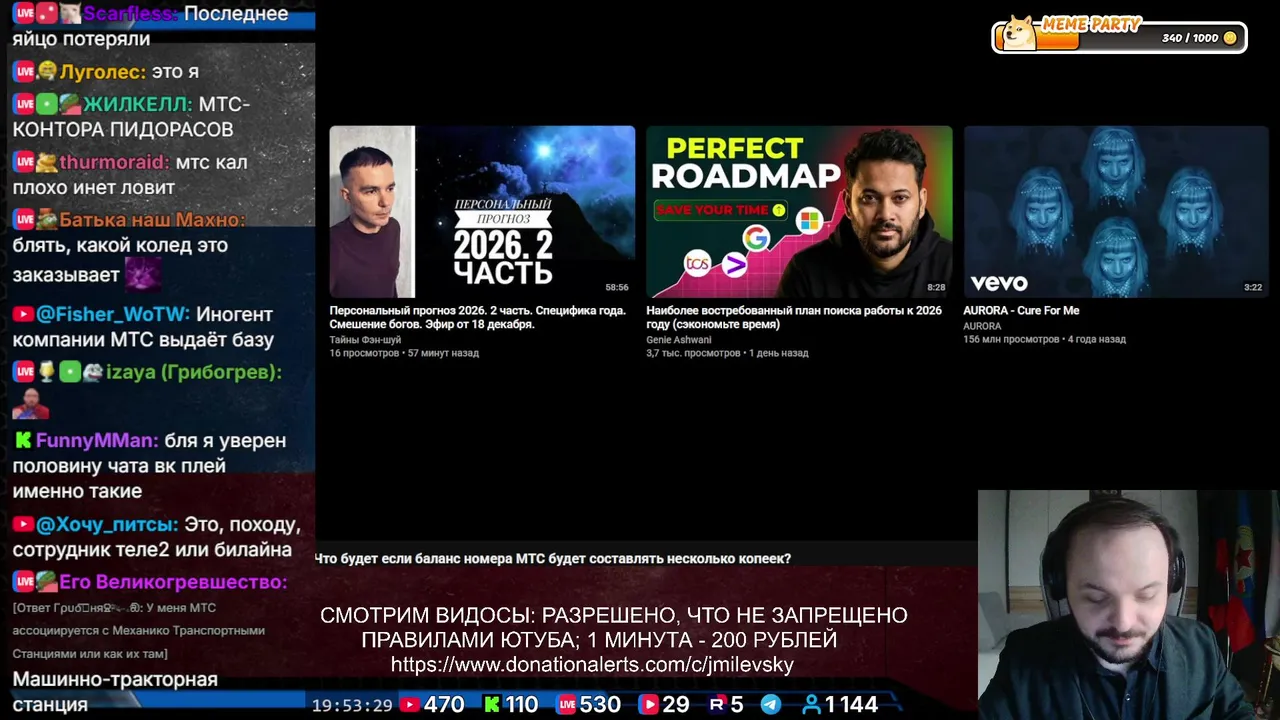This screenshot has width=1280, height=720.
Task: Click the LIVE badge before thurmoraid
Action: pos(23,162)
